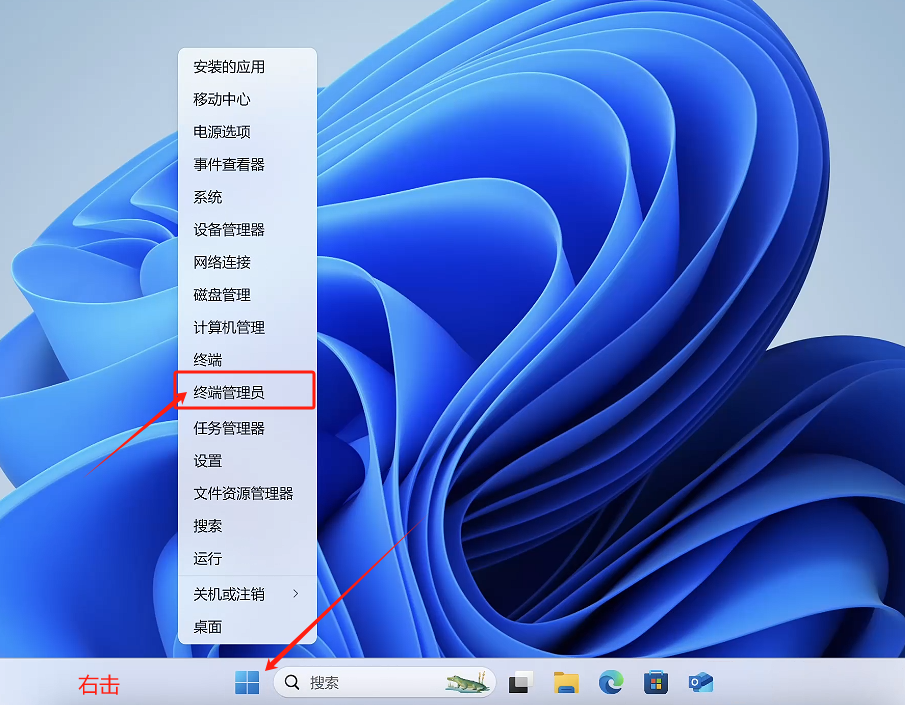Screen dimensions: 905x705
Task: Open the Windows Start button on taskbar
Action: 246,683
